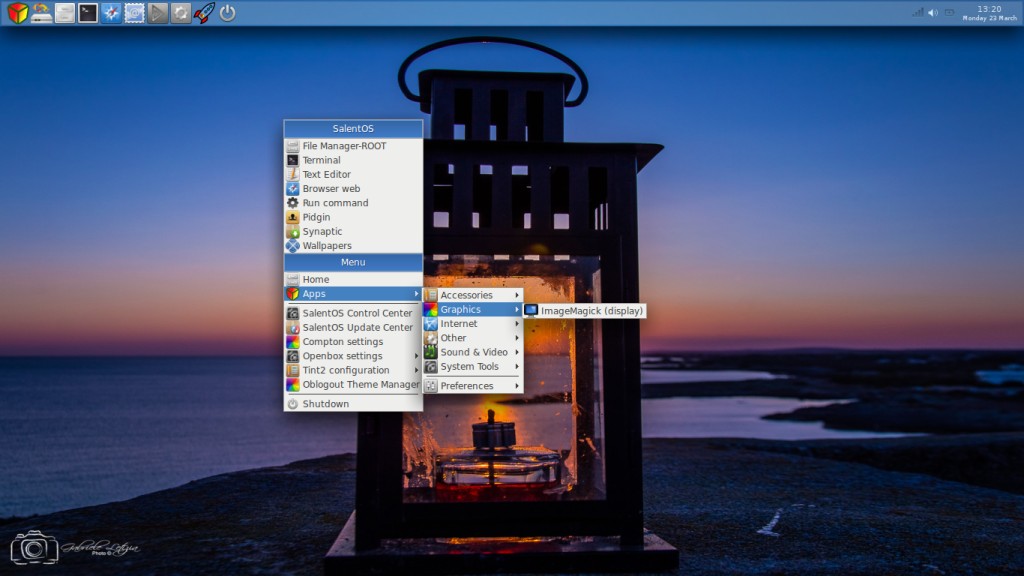Open the file cabinet icon in the panel
Viewport: 1024px width, 576px height.
(x=64, y=13)
